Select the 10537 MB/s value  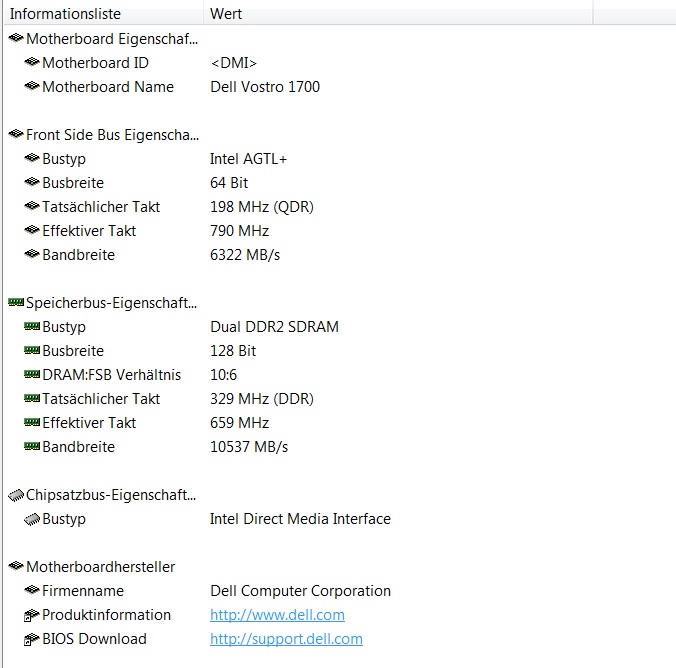pos(249,447)
